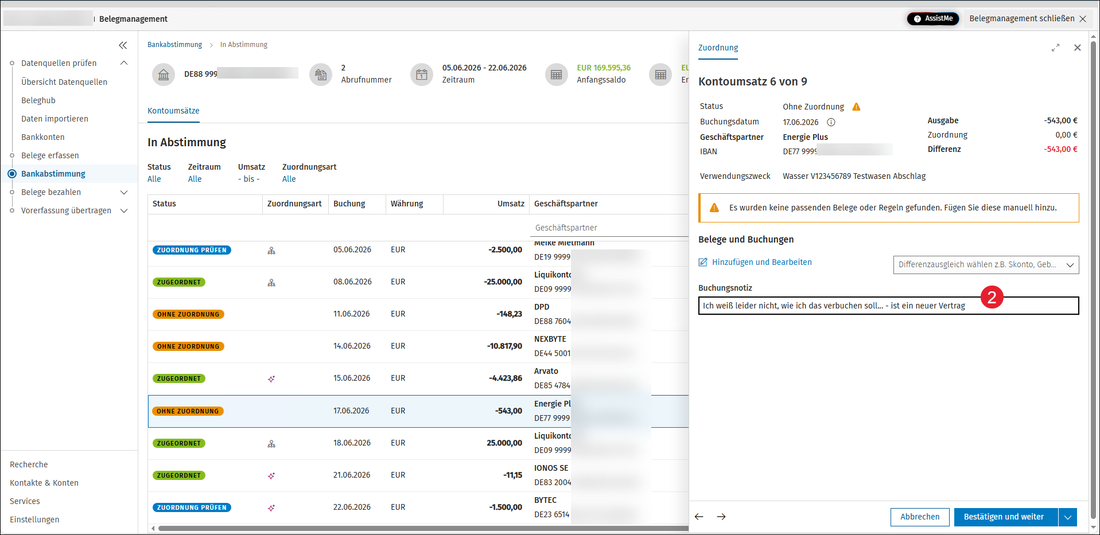Select Bankabstimmung in the sidebar
Screen dimensions: 1100x535
click(x=53, y=174)
